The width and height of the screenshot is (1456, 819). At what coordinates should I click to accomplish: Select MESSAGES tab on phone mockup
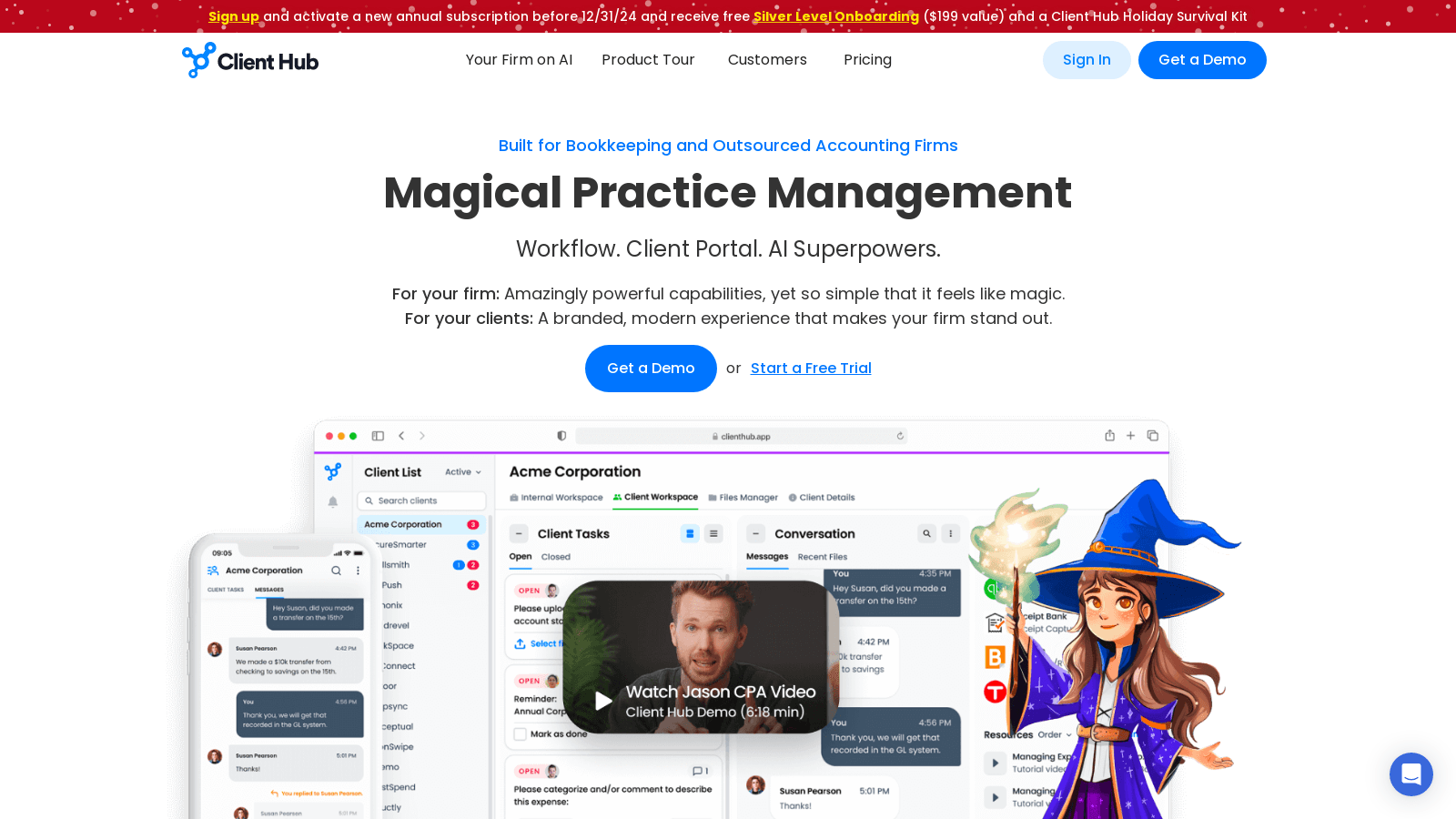[269, 590]
